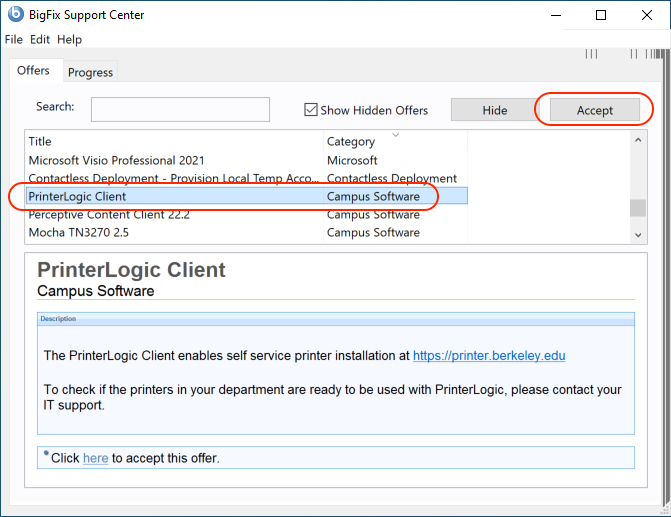Select Microsoft Visio Professional 2021 offer

(x=116, y=160)
